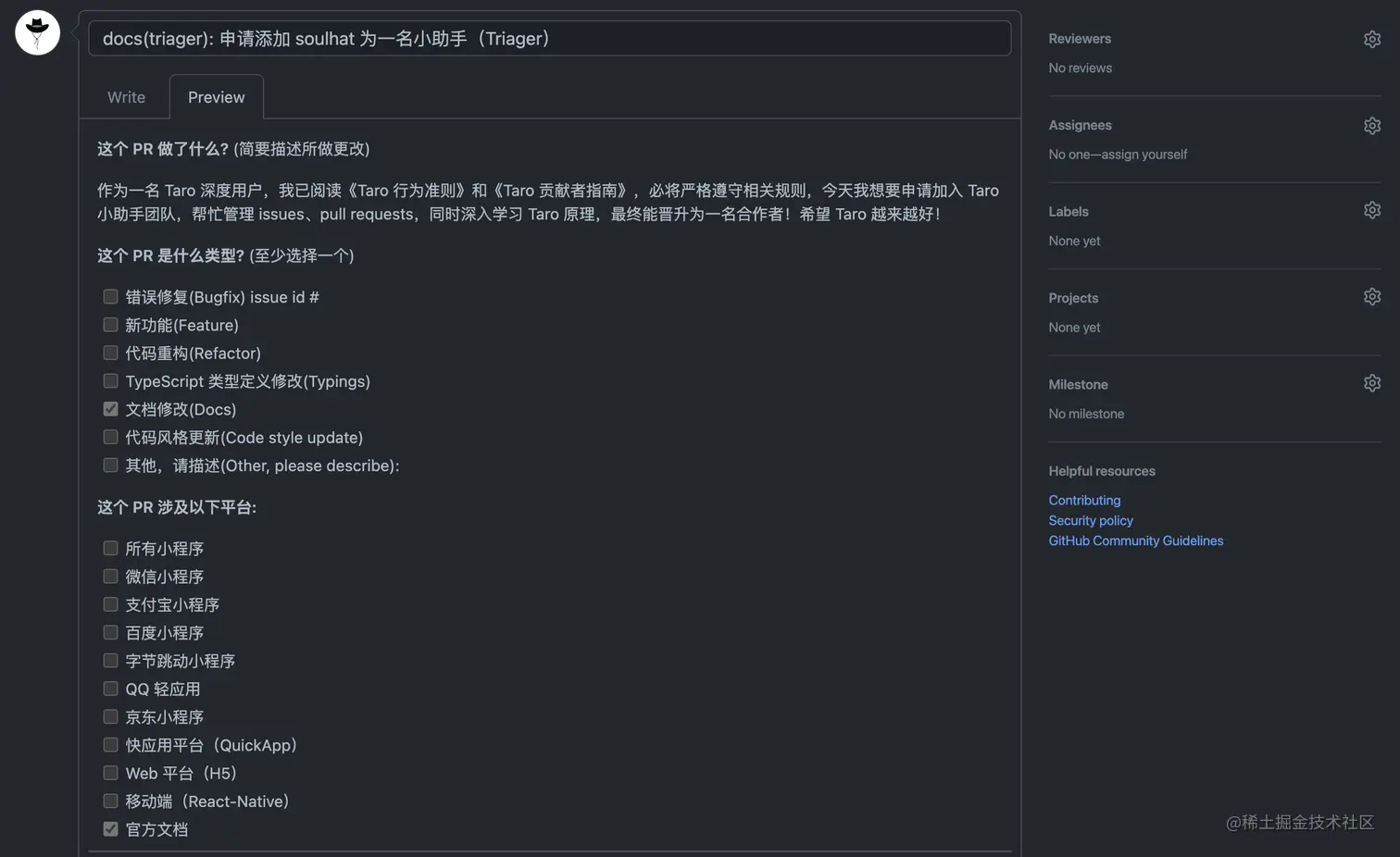Check the 移动端 (React-Native) checkbox
The width and height of the screenshot is (1400, 857).
(110, 801)
